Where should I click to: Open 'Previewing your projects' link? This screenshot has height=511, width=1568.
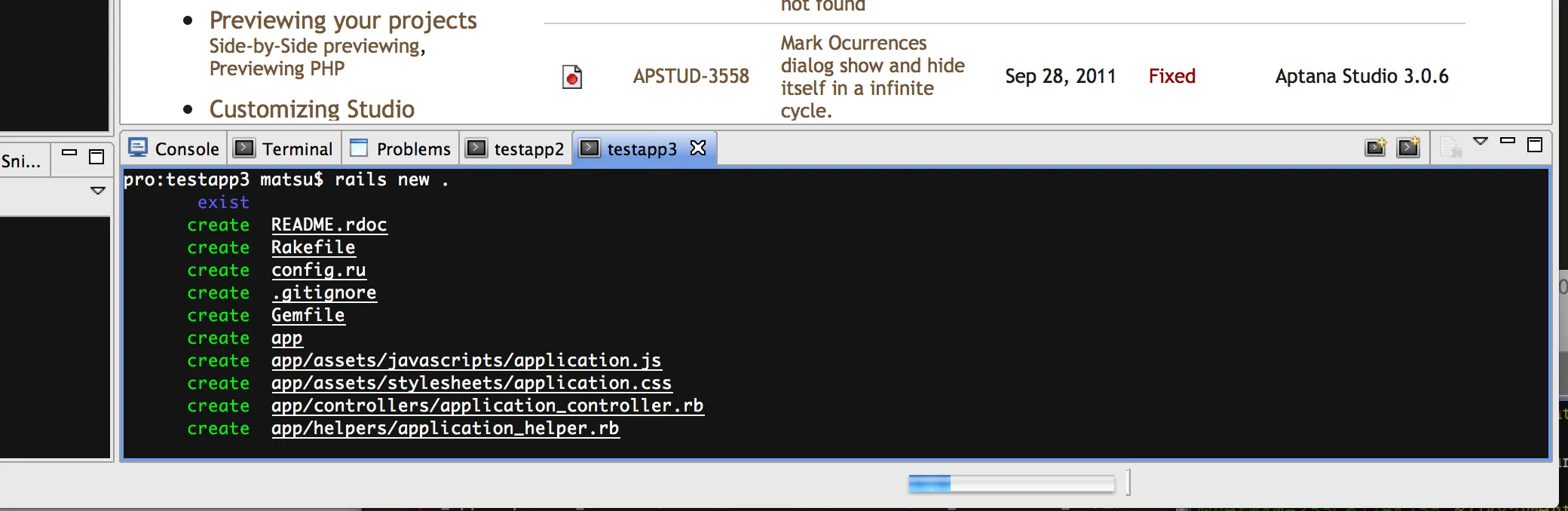point(343,20)
